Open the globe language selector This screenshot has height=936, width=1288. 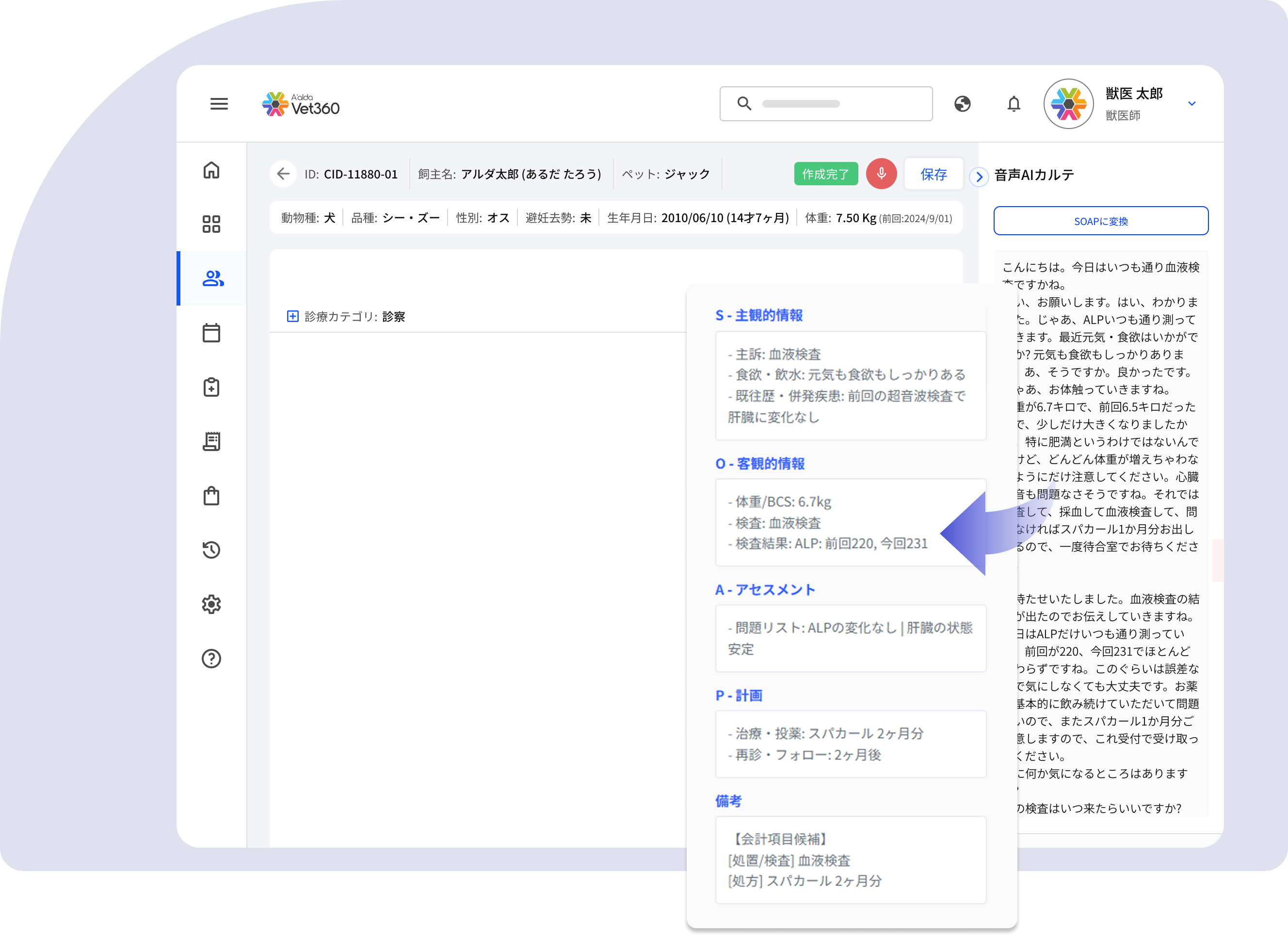[x=962, y=104]
